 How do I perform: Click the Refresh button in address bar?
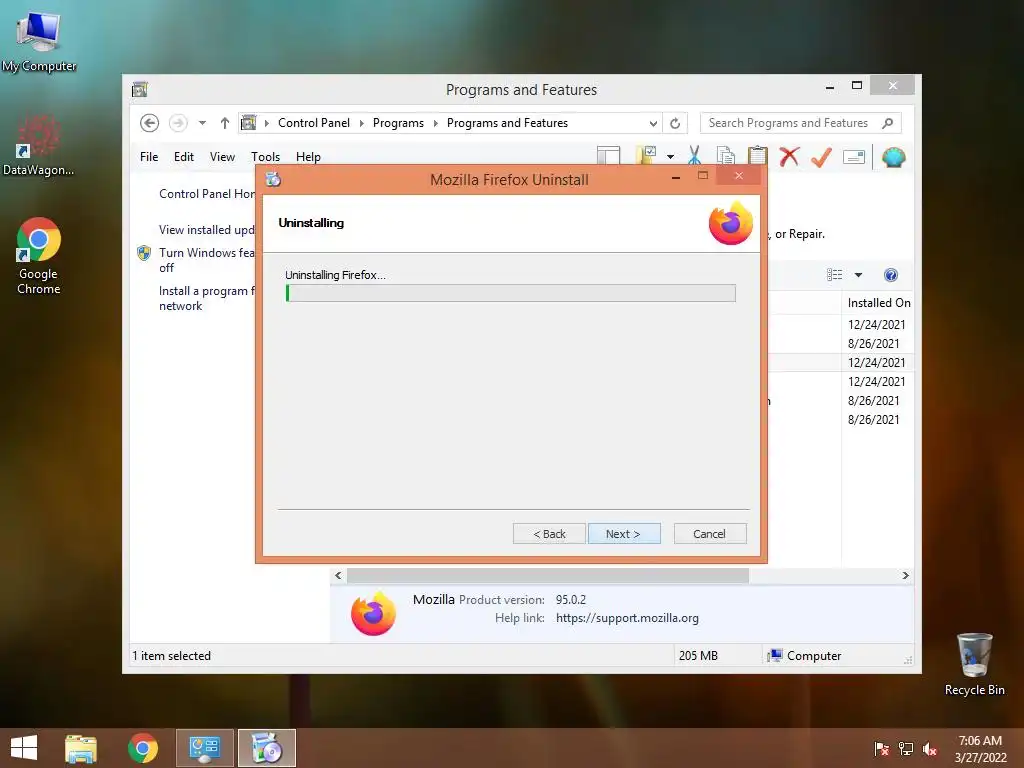[675, 123]
